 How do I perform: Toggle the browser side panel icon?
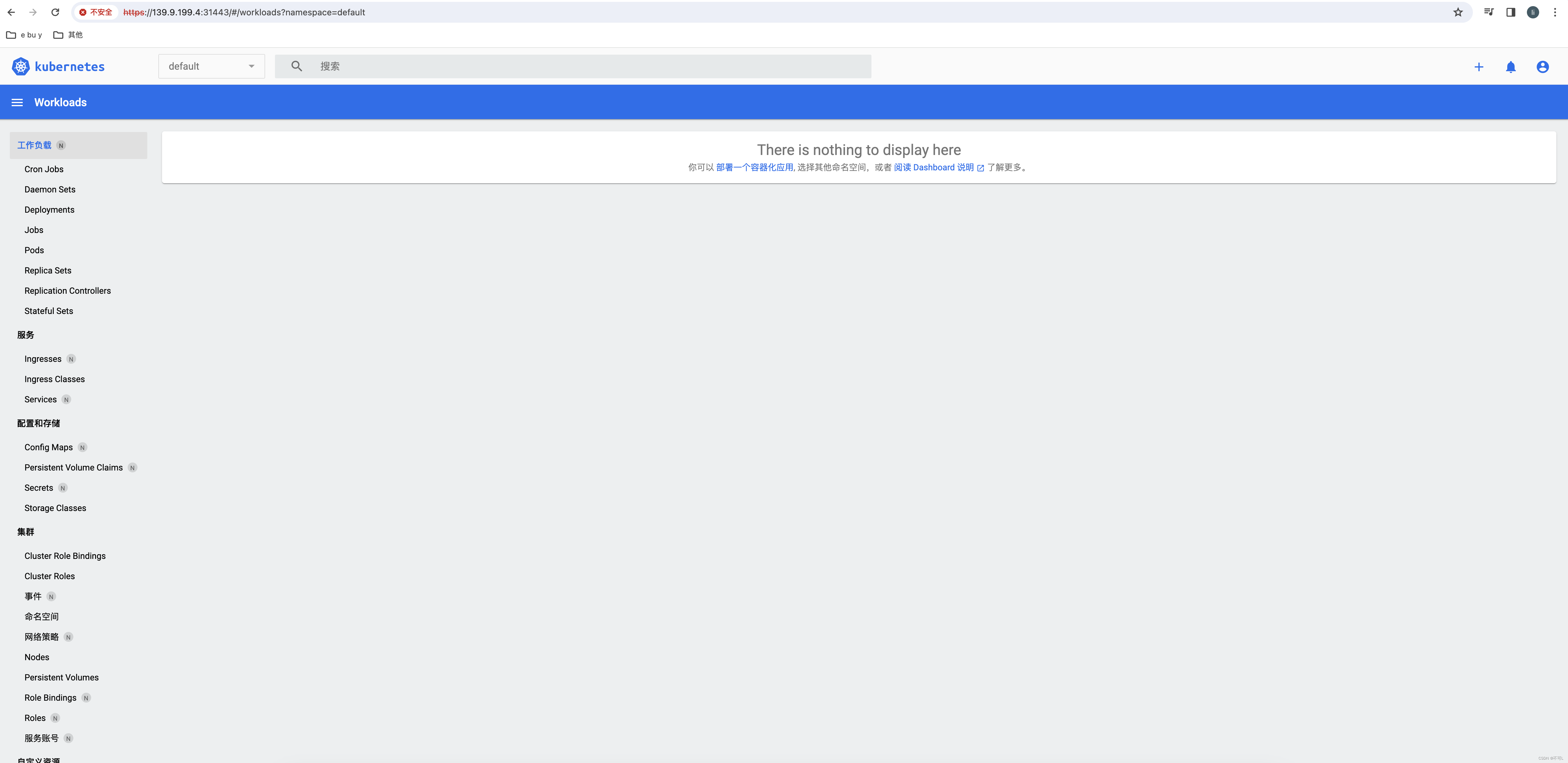coord(1511,12)
